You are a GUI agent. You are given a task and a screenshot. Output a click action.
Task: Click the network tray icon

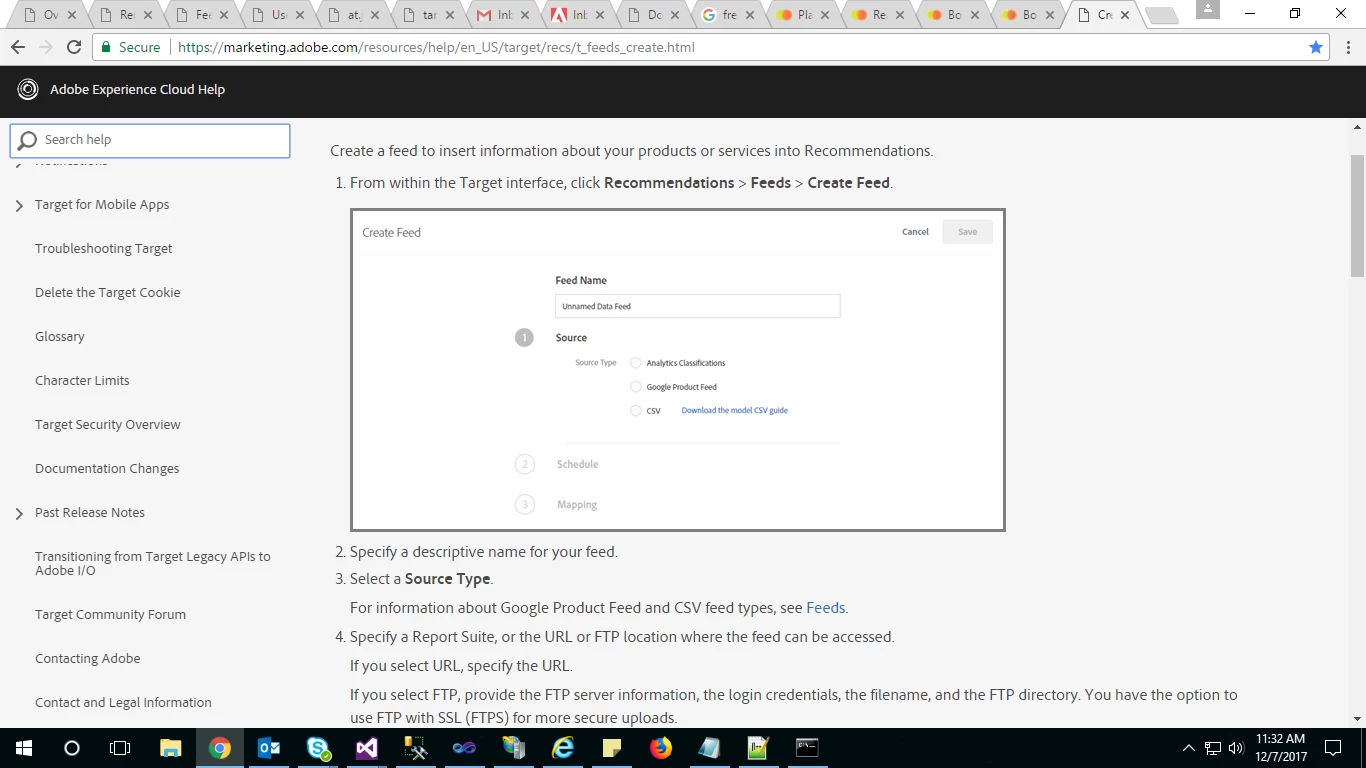1212,748
